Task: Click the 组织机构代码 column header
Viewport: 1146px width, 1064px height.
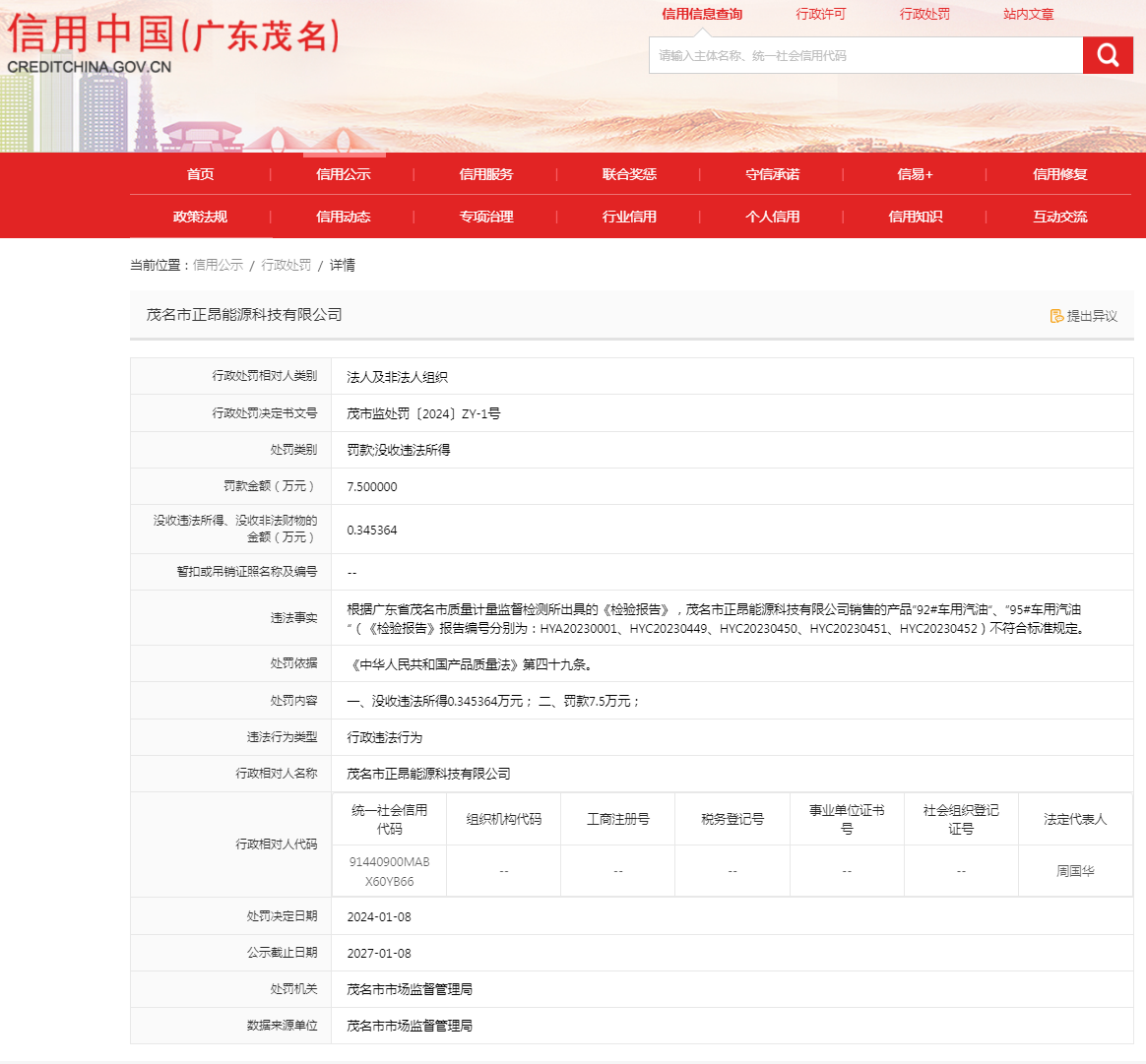Action: 503,819
